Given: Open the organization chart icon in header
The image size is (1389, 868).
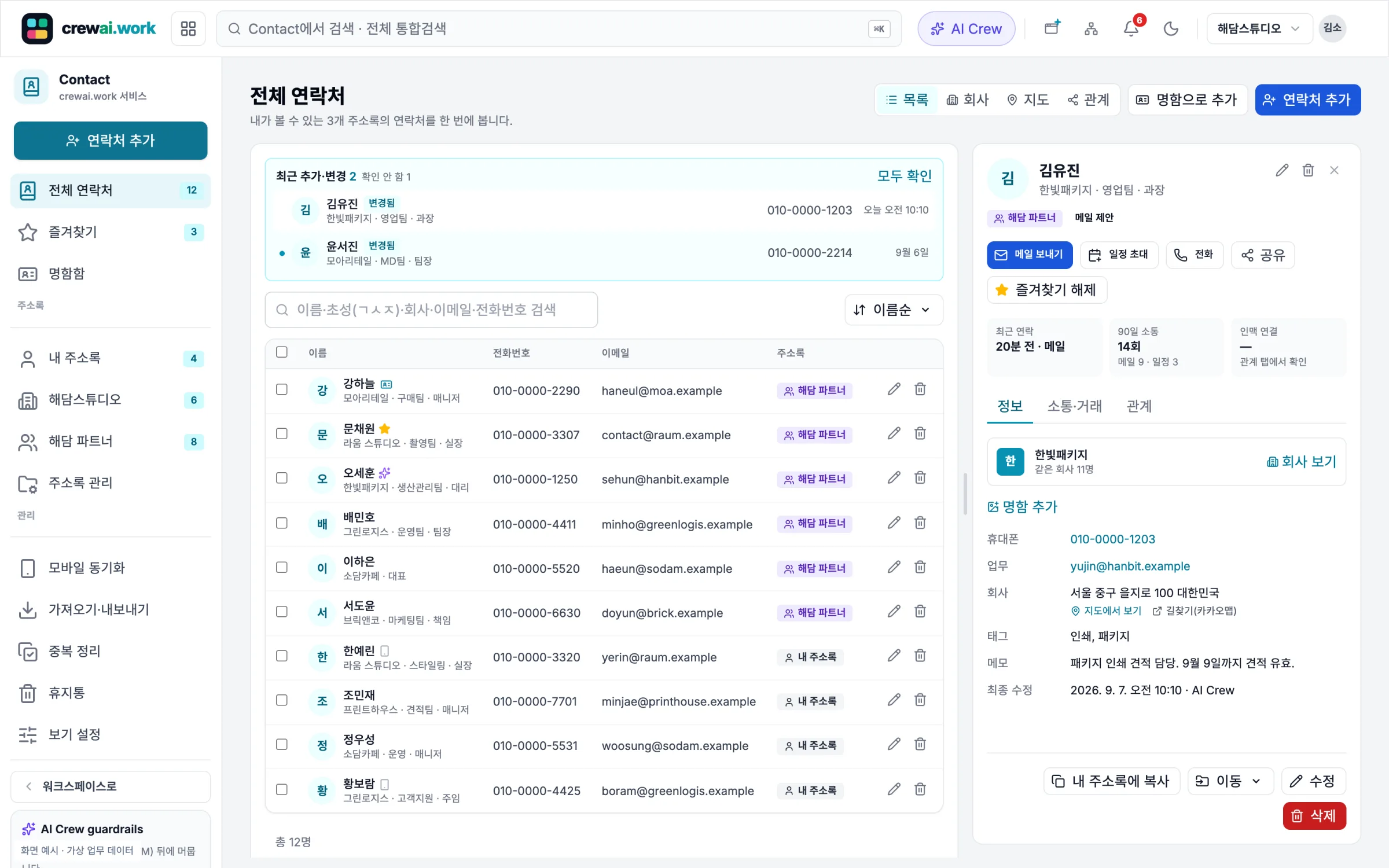Looking at the screenshot, I should tap(1091, 28).
